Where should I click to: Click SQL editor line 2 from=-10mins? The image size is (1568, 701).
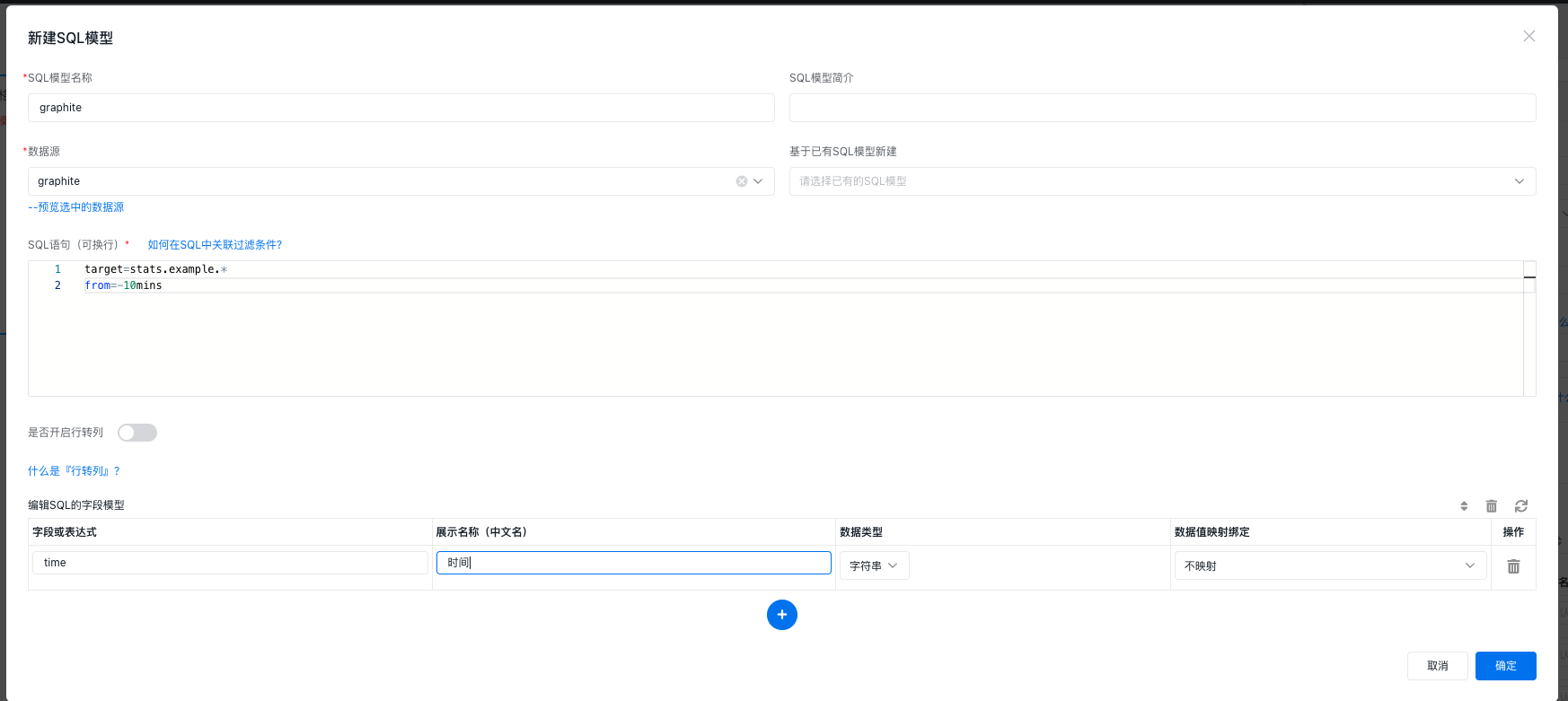(123, 285)
